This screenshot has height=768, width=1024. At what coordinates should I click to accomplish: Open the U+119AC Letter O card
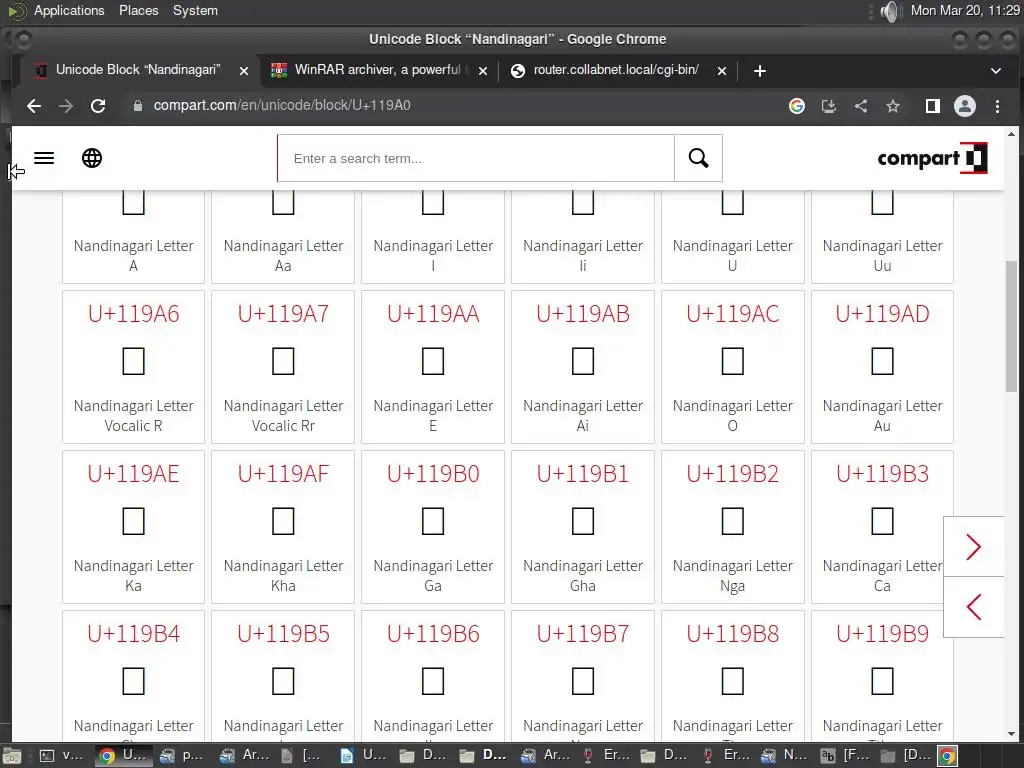point(733,367)
